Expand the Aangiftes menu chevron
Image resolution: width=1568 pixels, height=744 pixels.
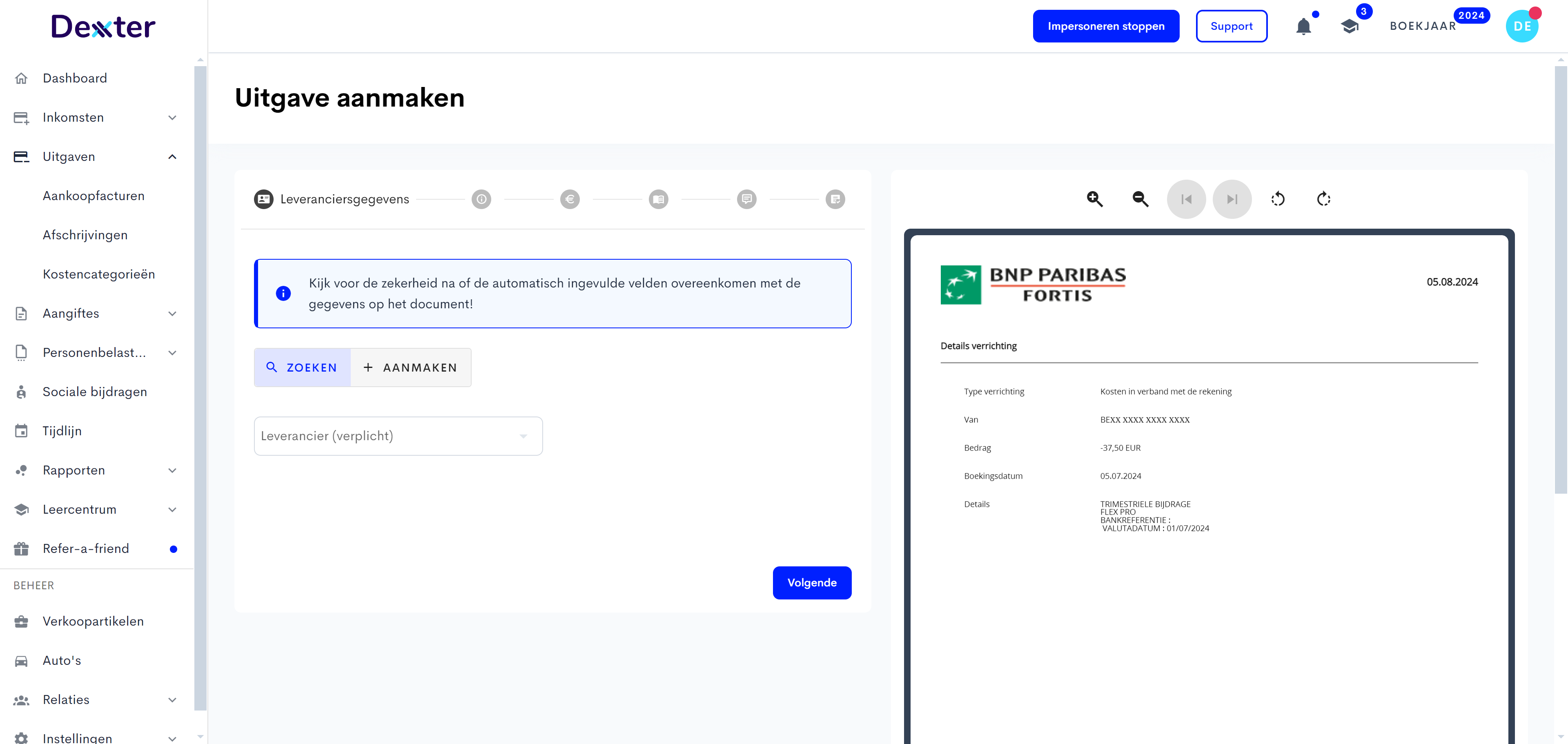tap(172, 314)
